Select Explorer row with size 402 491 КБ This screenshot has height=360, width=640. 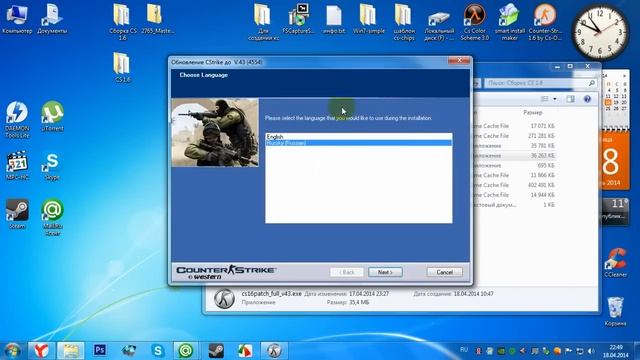coord(514,185)
